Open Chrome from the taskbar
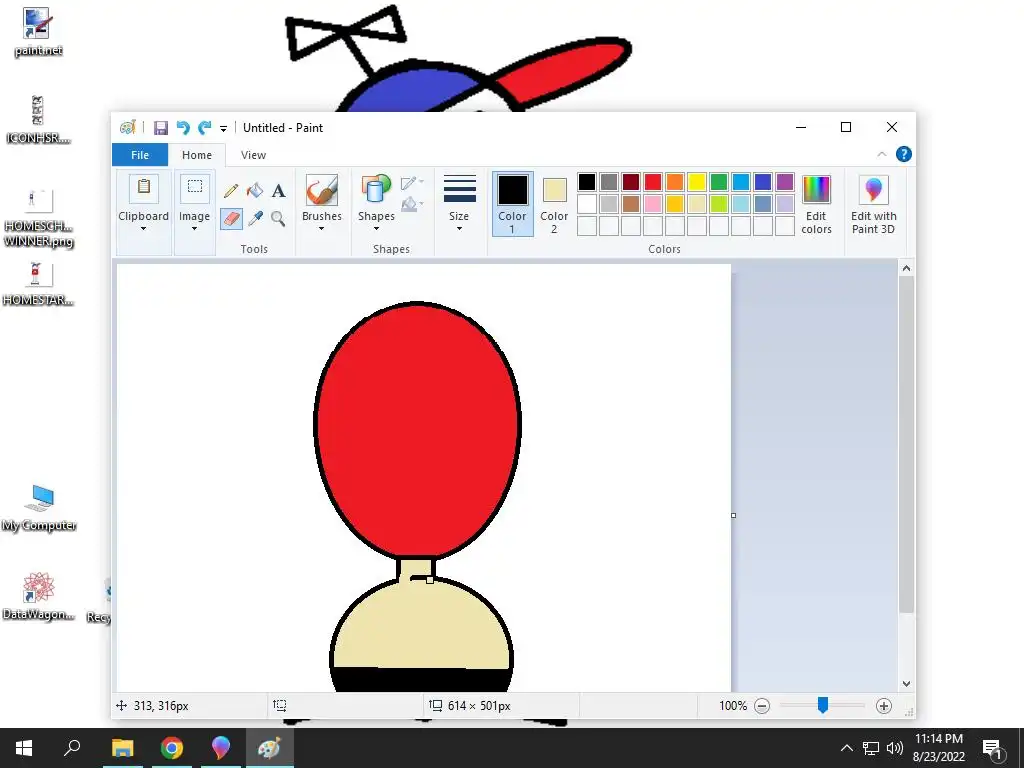 172,748
